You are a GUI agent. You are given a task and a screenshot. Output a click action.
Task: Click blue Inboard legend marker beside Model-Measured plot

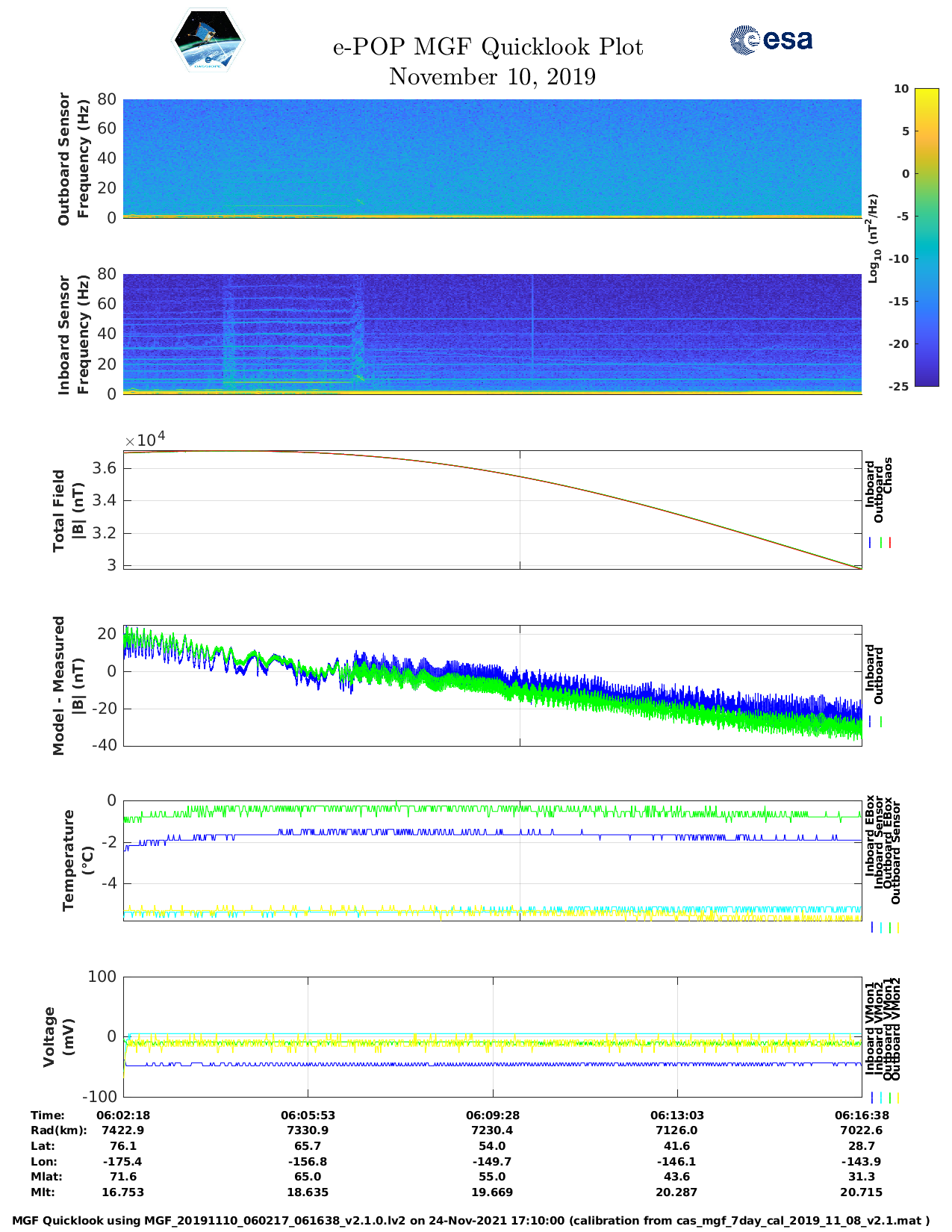click(870, 722)
